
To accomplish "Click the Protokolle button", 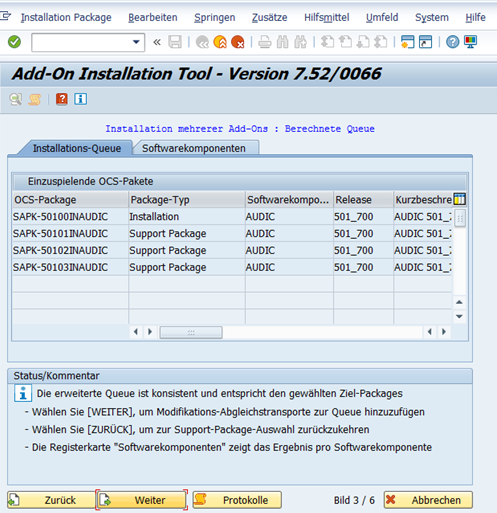I will pyautogui.click(x=237, y=500).
